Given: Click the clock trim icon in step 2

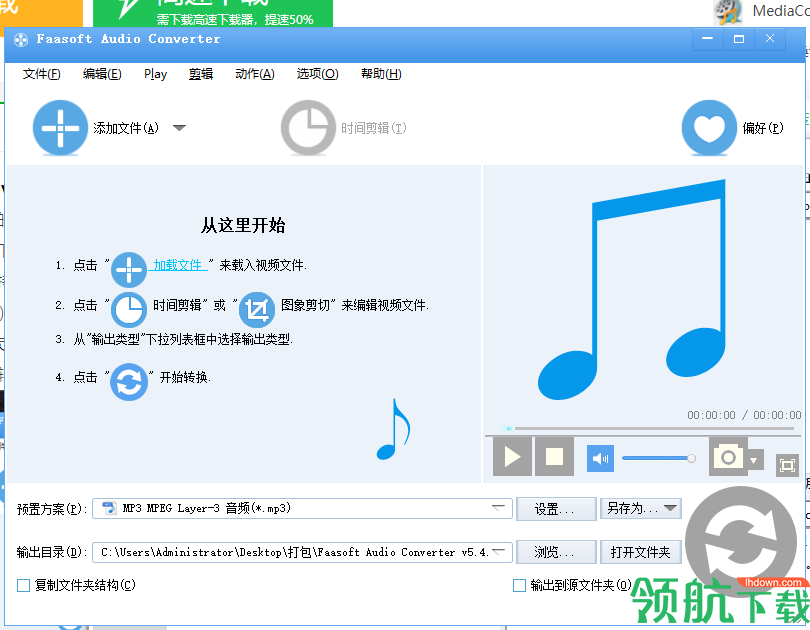Looking at the screenshot, I should tap(129, 310).
